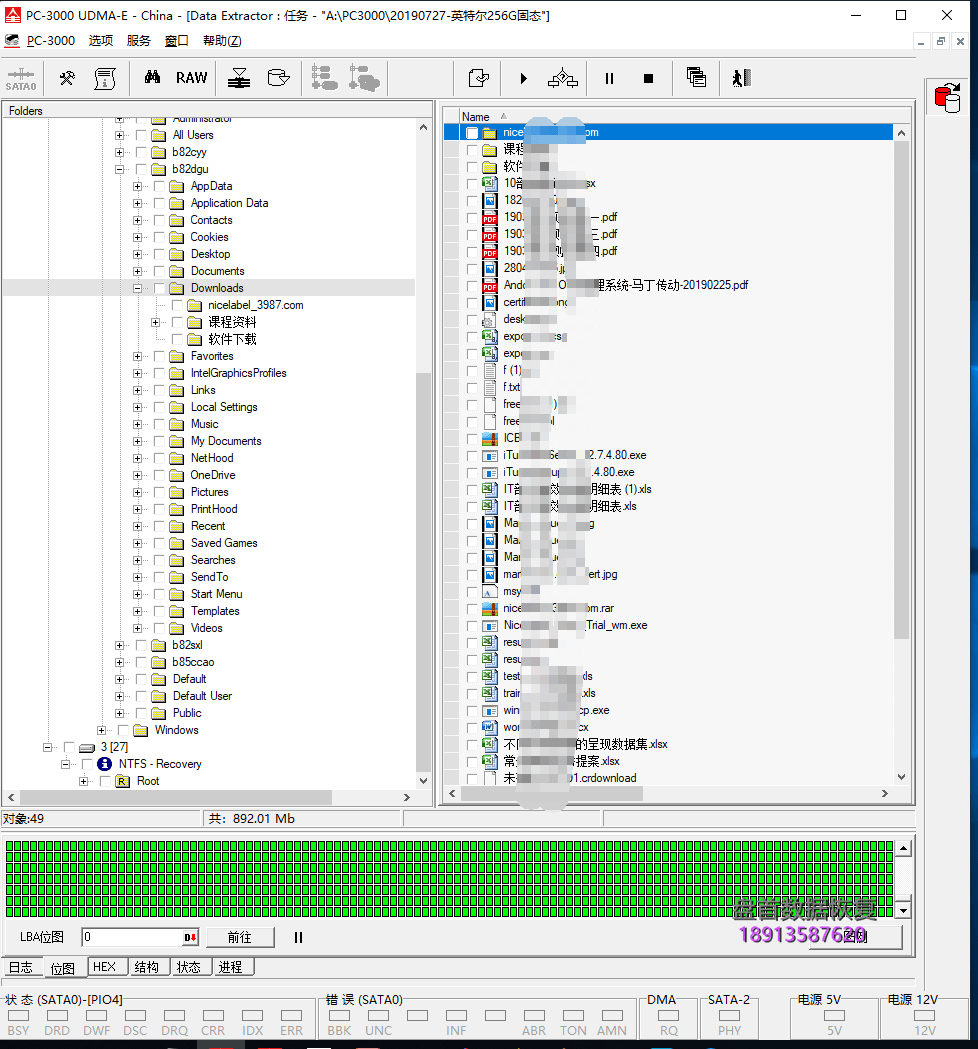Click the binoculars search icon

coord(153,78)
